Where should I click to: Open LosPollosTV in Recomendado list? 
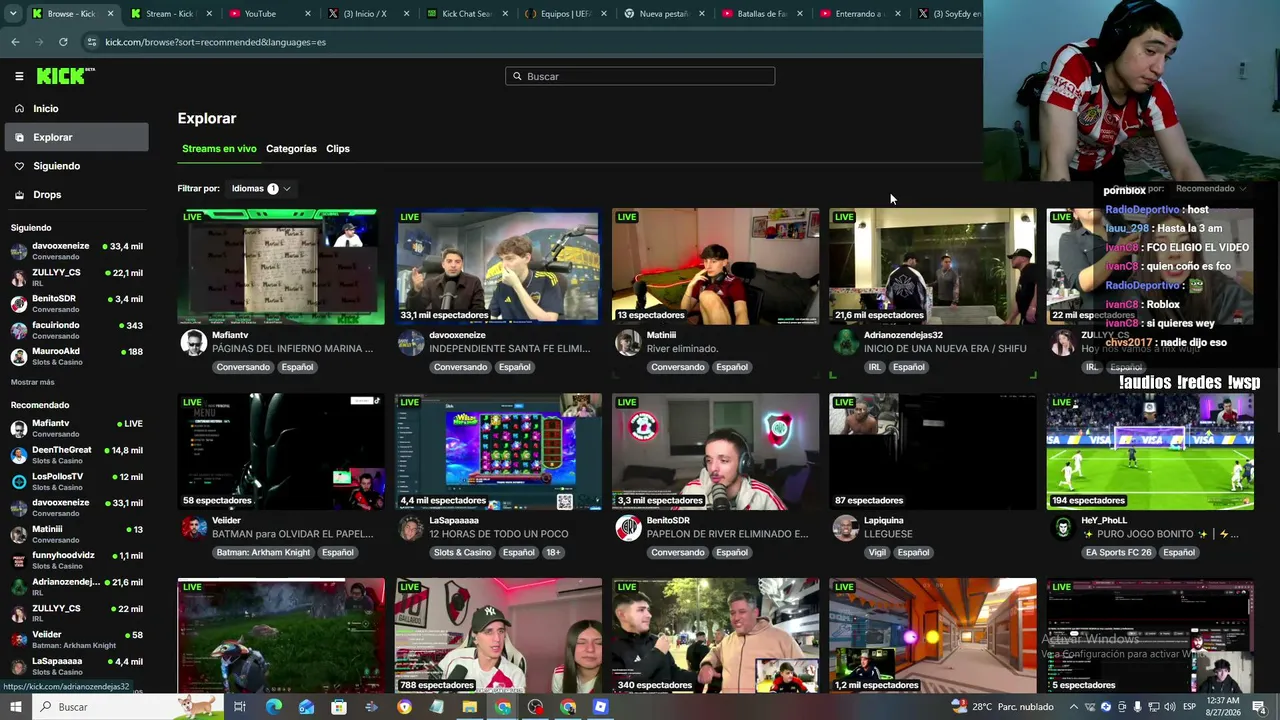pos(77,481)
